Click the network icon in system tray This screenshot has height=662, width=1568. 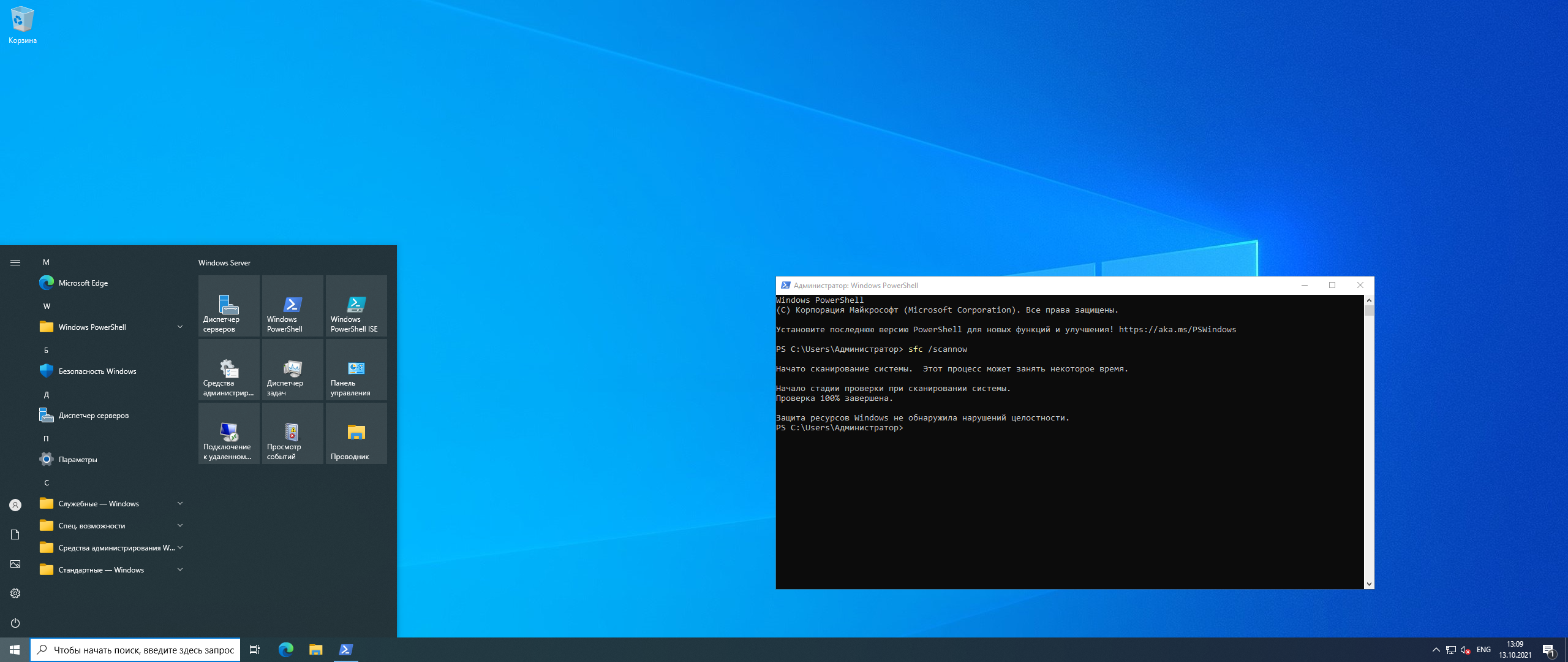point(1451,650)
